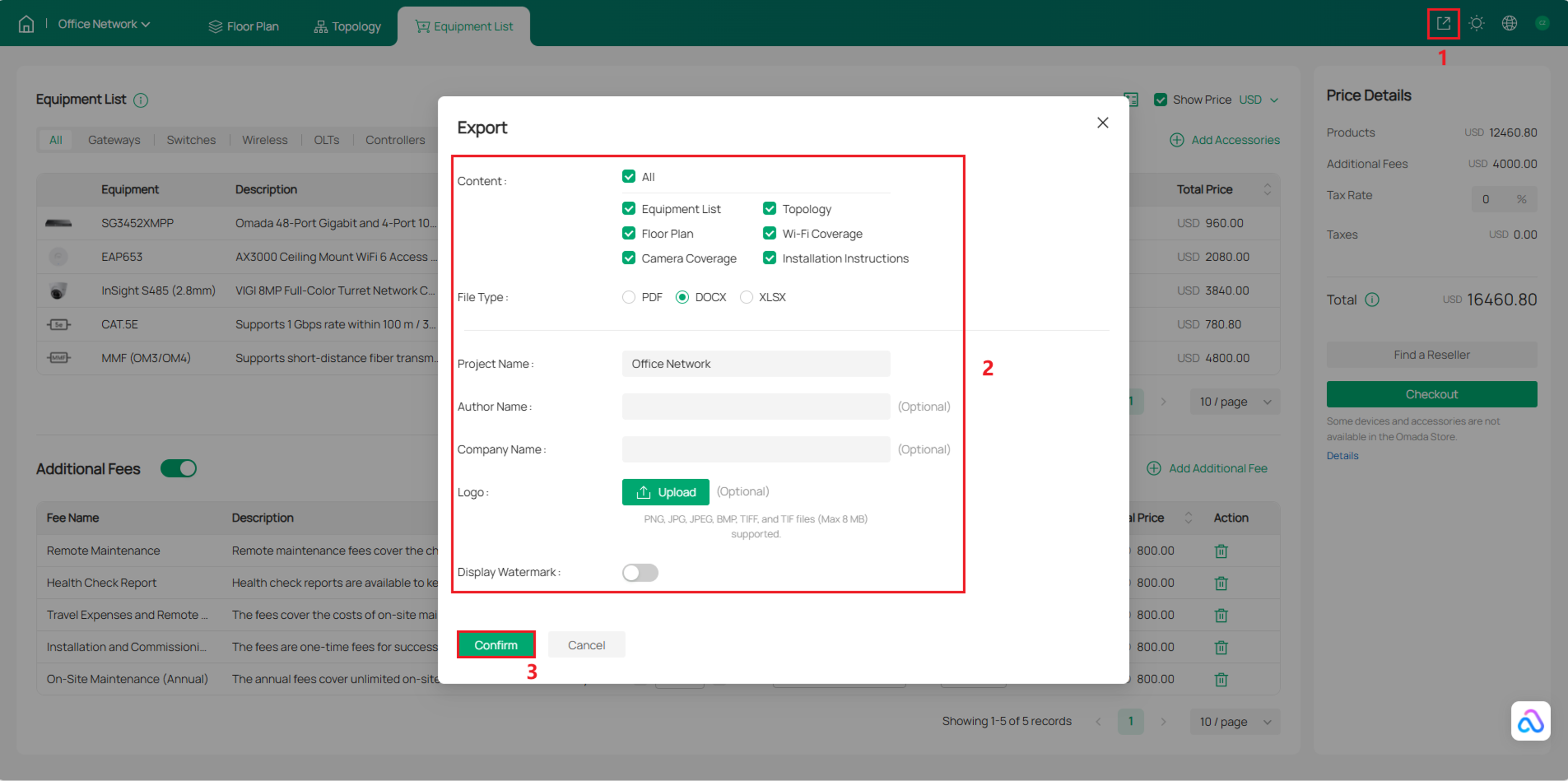This screenshot has width=1568, height=781.
Task: Open the Office Network project dropdown
Action: click(x=103, y=24)
